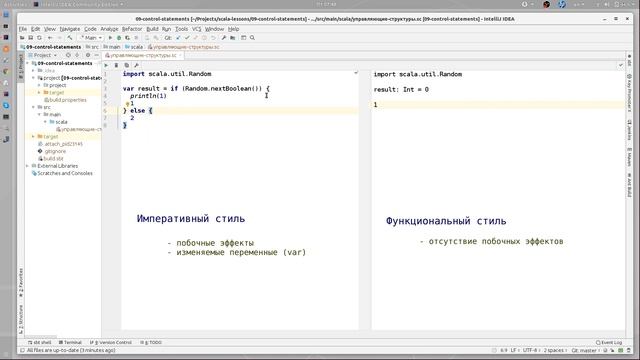Open the File menu
Screen dimensions: 640x360
coord(22,29)
